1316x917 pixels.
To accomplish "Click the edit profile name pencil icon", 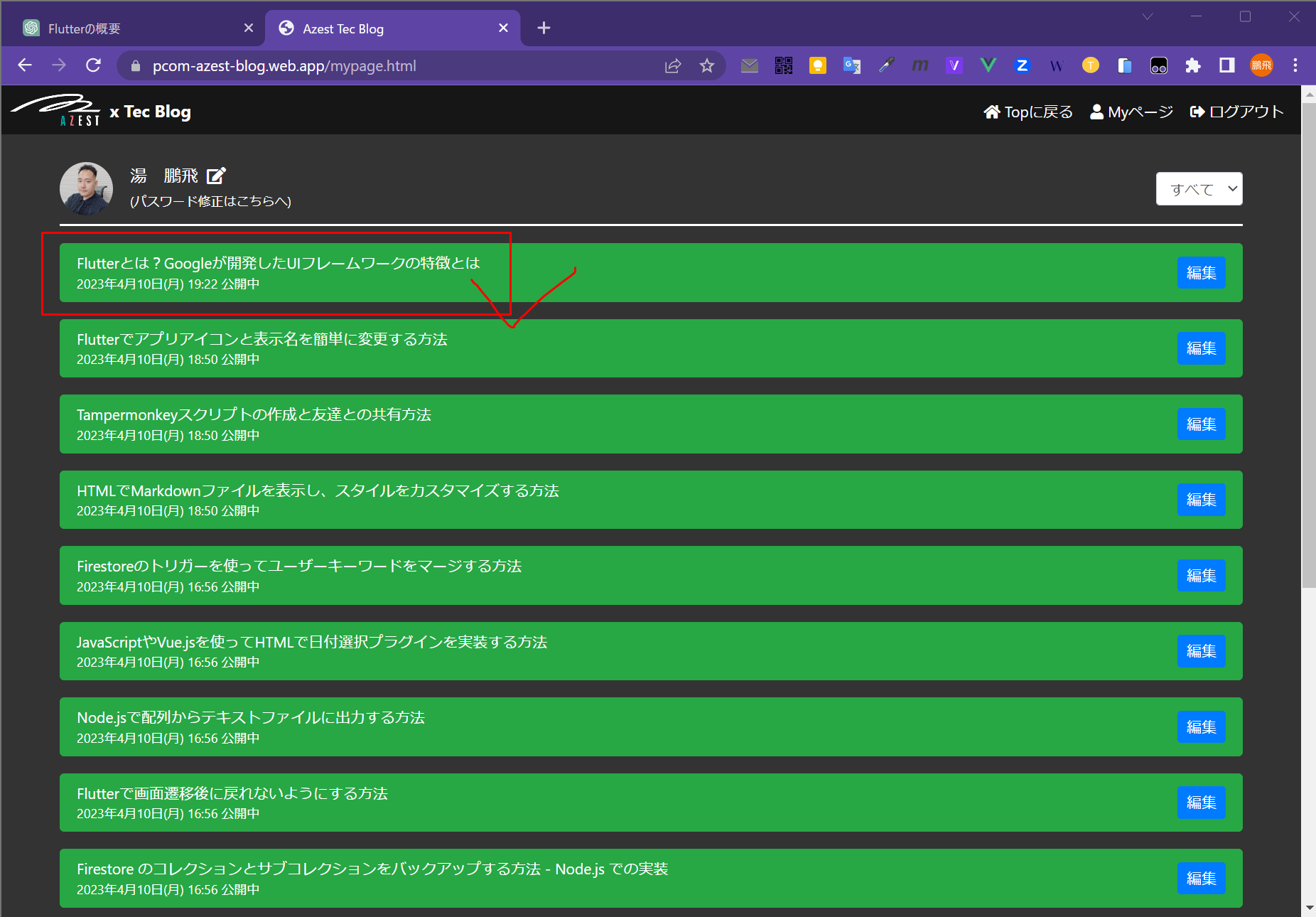I will point(216,176).
